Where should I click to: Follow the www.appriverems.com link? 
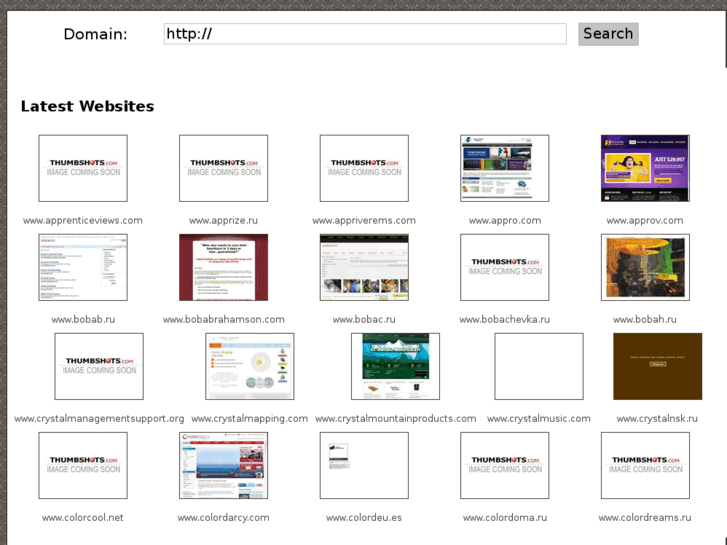tap(364, 220)
